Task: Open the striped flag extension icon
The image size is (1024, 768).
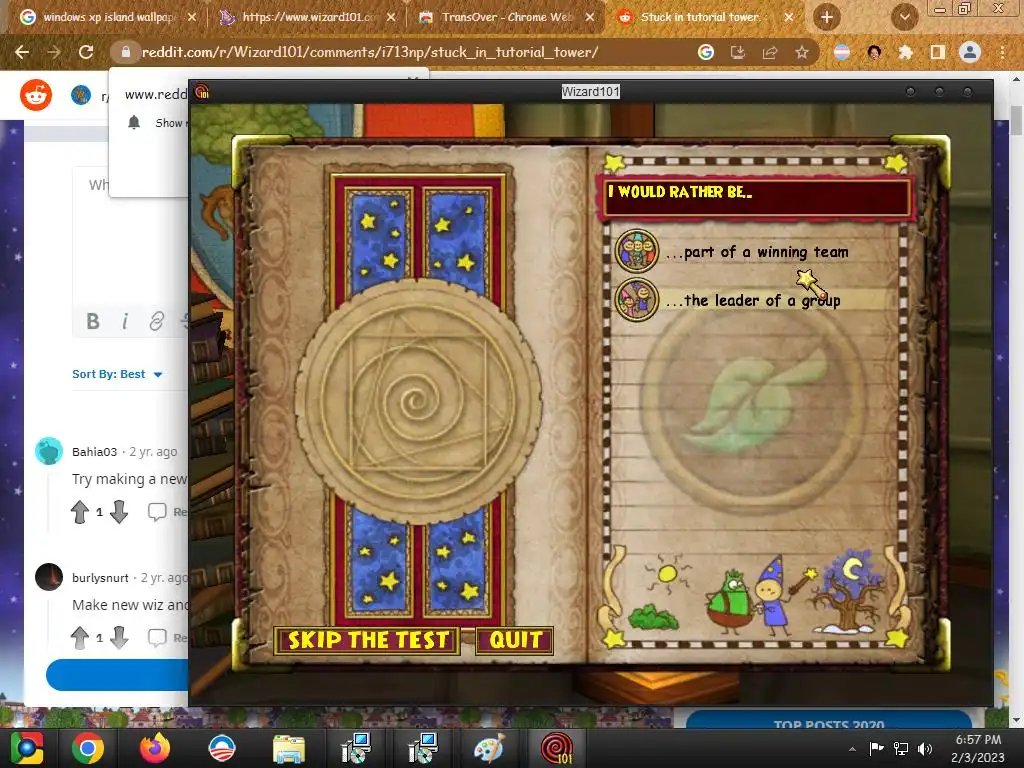Action: [x=842, y=52]
